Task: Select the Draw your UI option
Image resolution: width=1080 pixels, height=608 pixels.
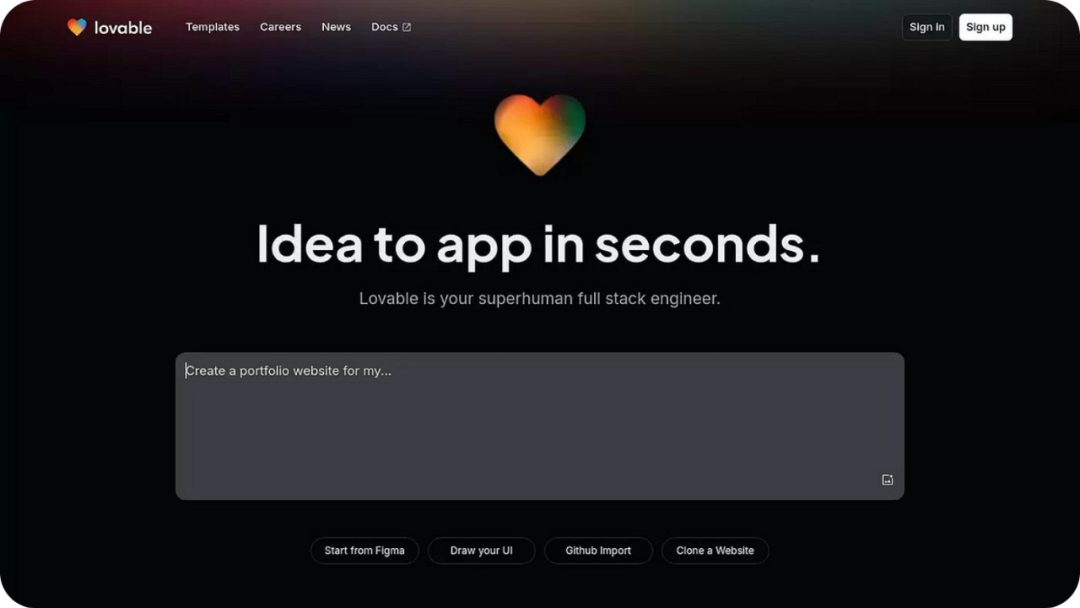Action: coord(481,551)
